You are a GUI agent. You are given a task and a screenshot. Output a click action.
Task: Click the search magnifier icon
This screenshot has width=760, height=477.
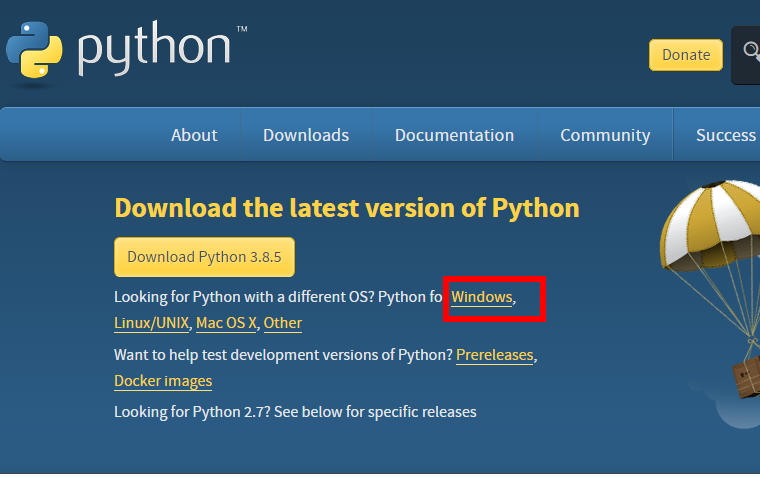coord(751,50)
